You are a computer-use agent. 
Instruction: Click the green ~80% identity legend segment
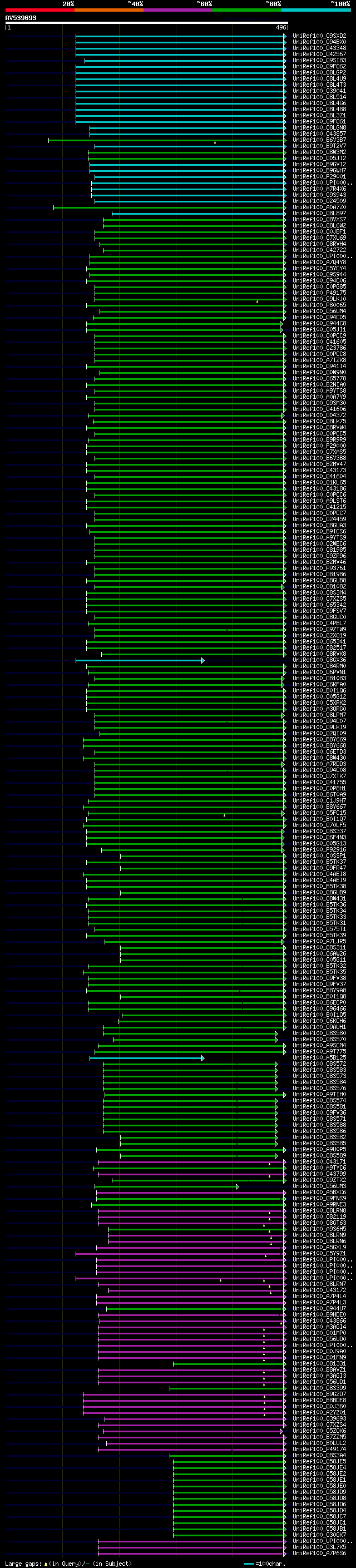pyautogui.click(x=247, y=10)
